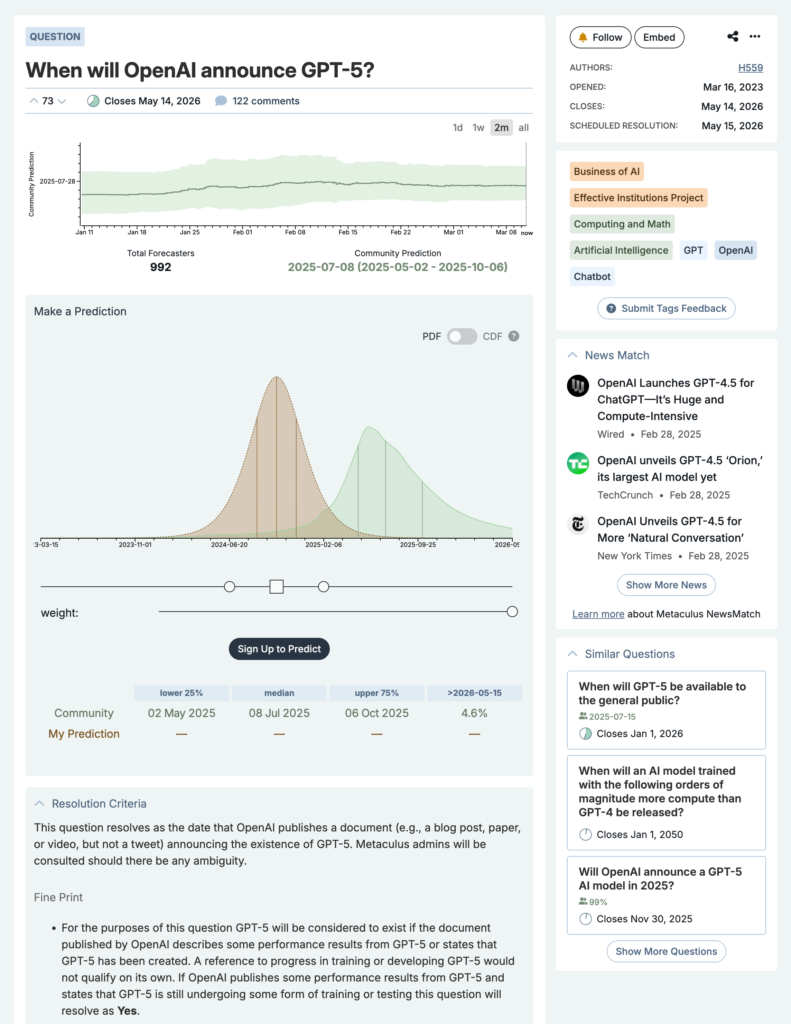
Task: Select the all chart range
Action: click(x=524, y=128)
